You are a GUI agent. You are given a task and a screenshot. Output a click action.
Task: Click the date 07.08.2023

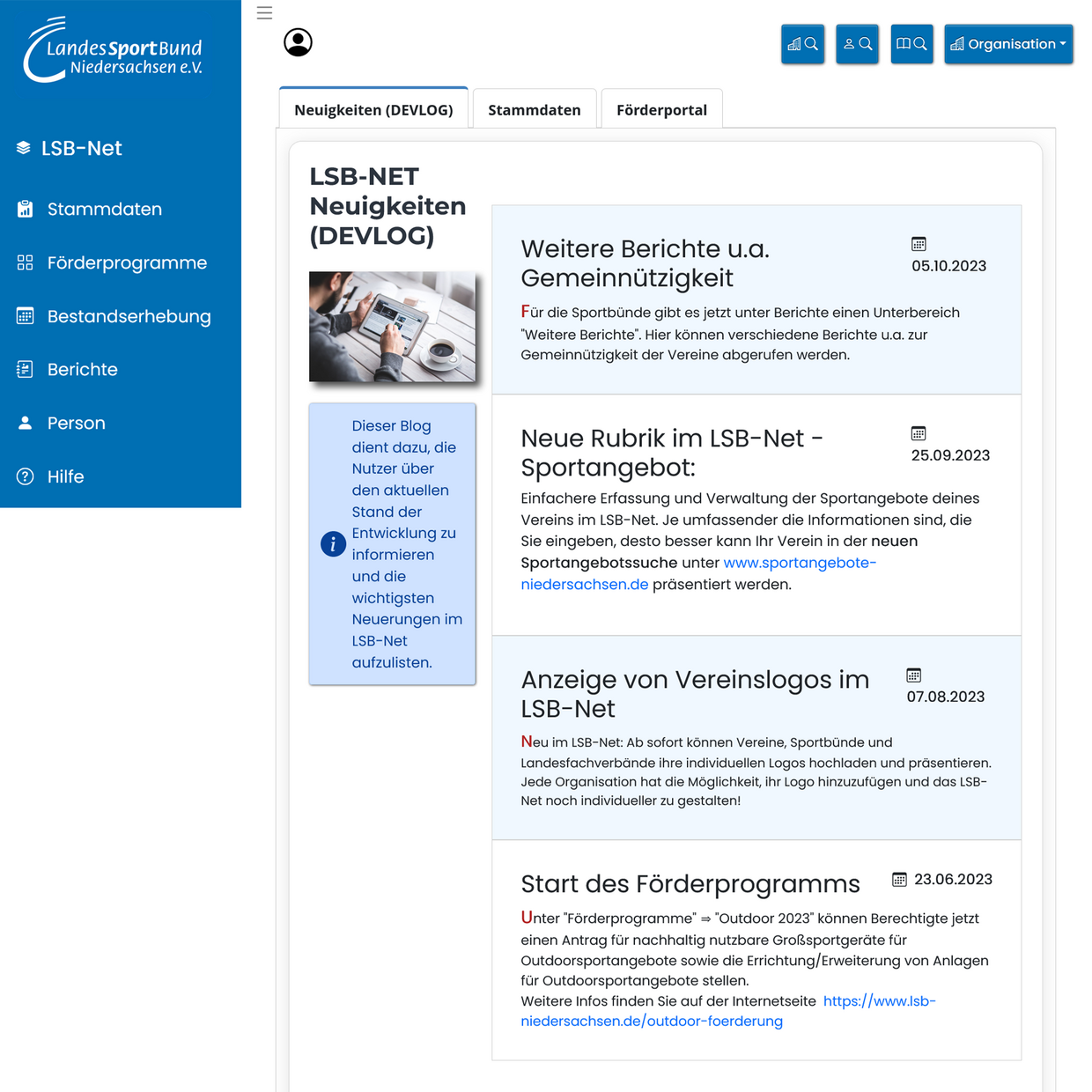point(946,697)
